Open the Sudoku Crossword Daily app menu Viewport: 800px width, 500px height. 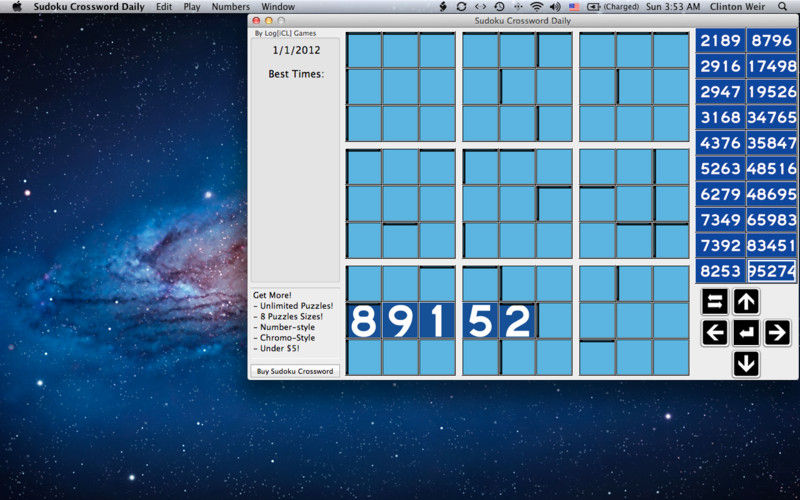click(89, 7)
